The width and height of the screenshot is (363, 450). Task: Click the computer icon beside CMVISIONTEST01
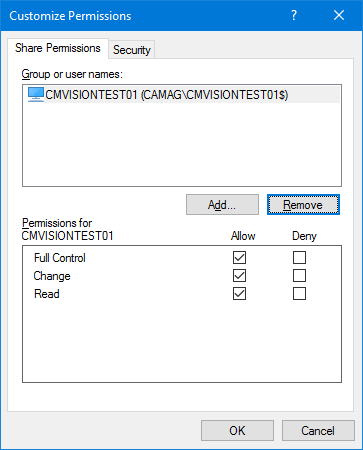point(36,95)
